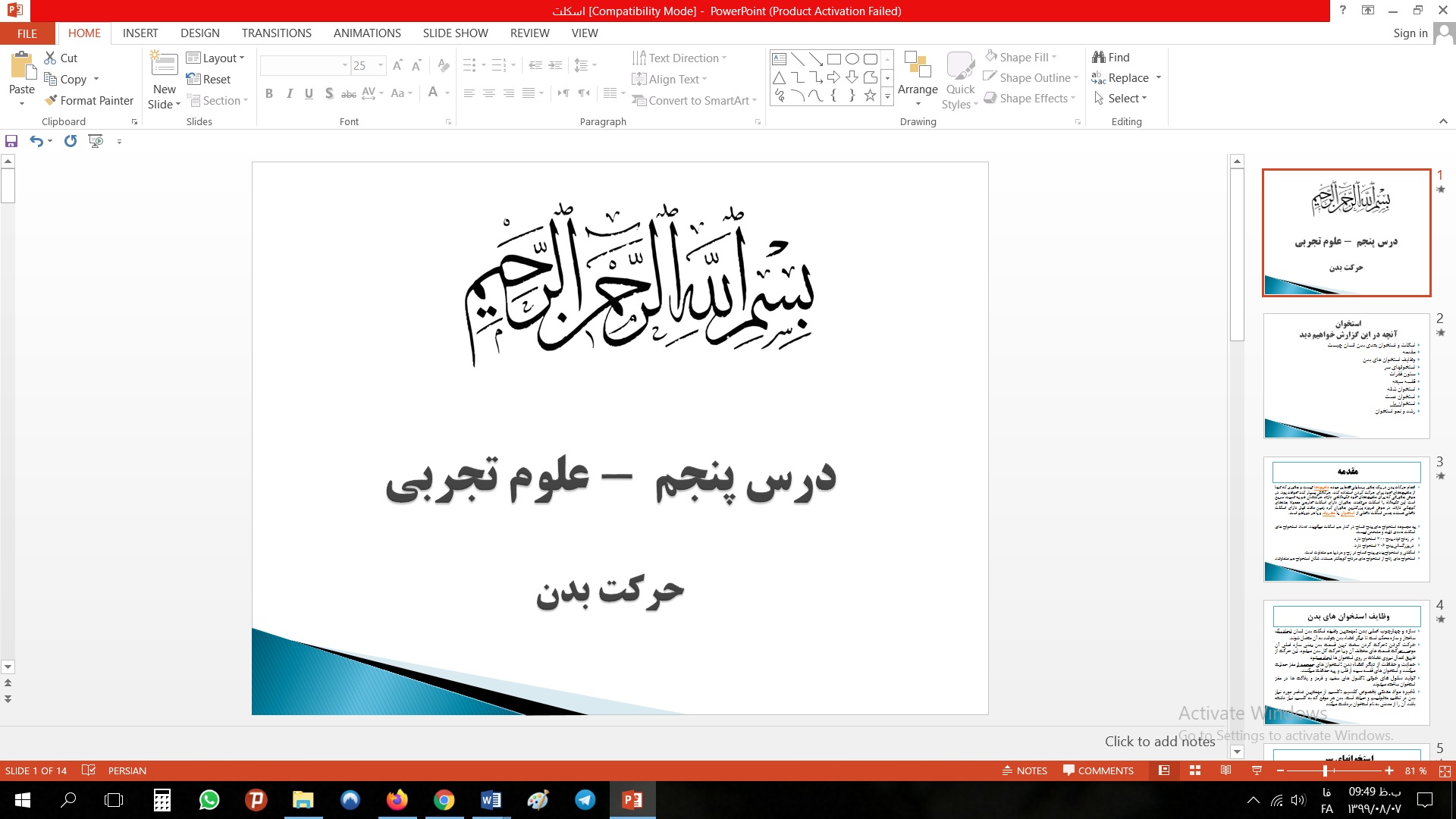
Task: Open Telegram from the Windows taskbar
Action: tap(585, 800)
